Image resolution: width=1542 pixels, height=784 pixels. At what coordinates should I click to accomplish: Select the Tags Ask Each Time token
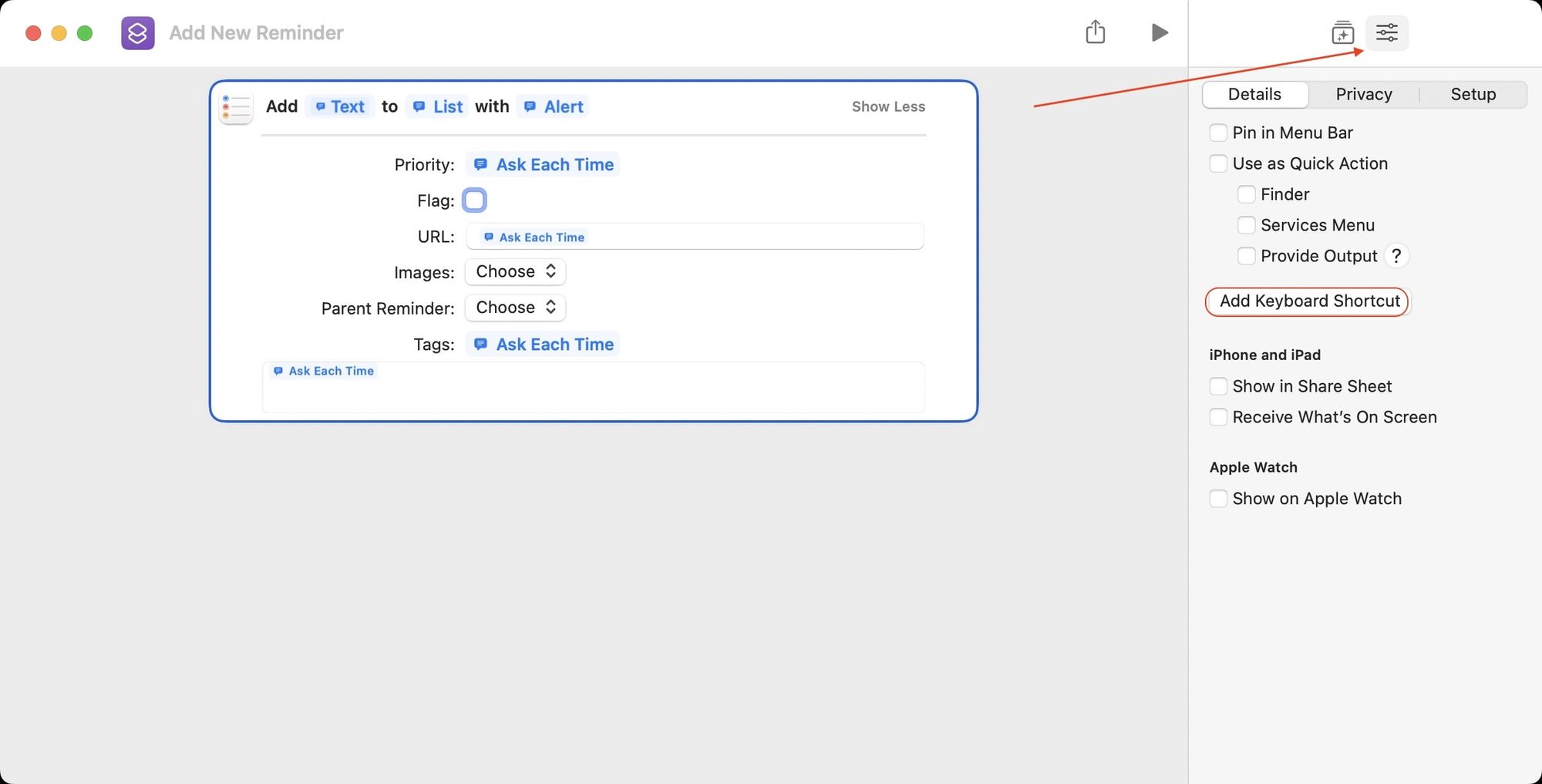click(542, 344)
